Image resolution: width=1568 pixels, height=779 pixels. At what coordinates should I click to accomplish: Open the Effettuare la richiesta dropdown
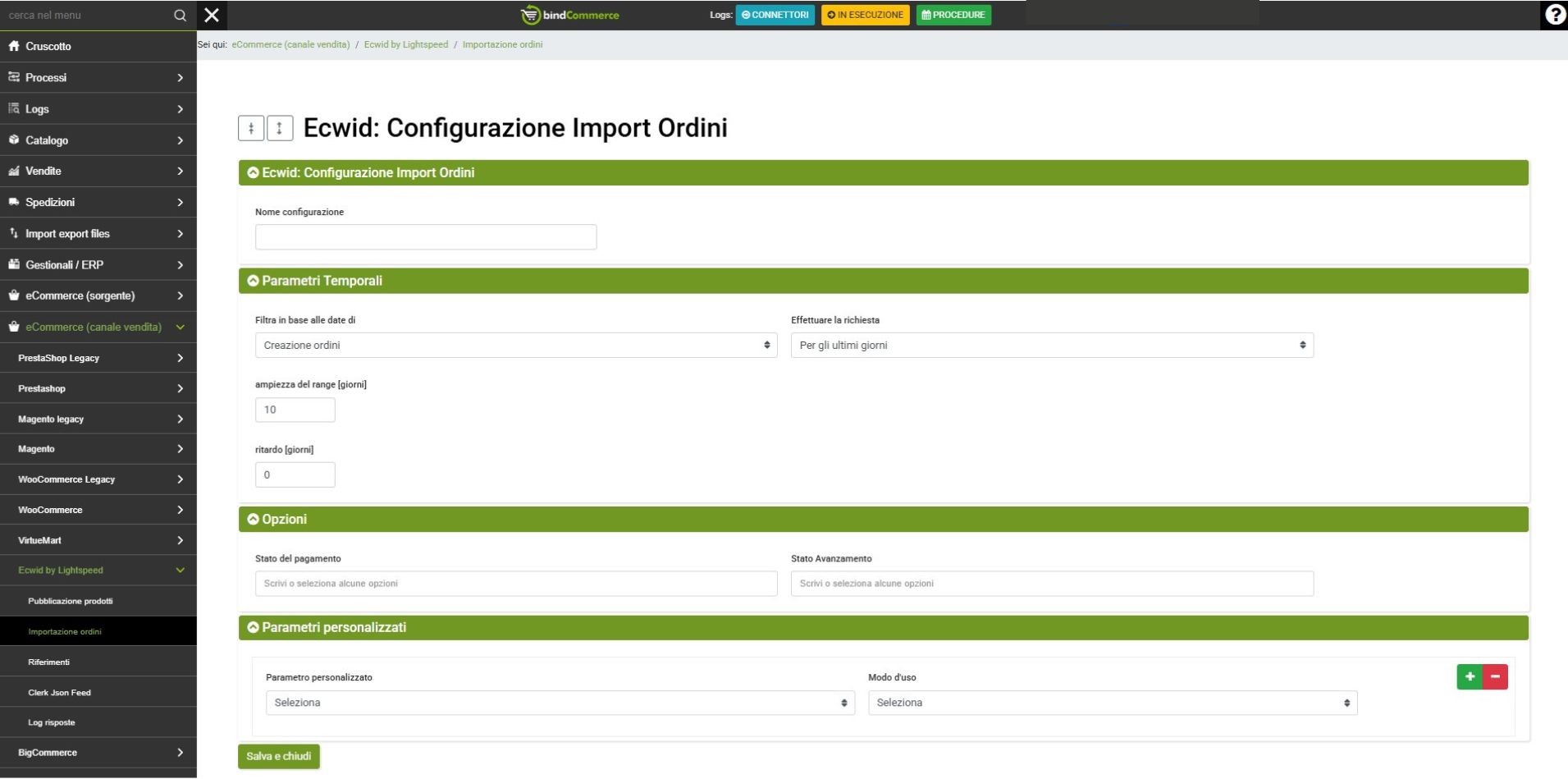[x=1051, y=346]
